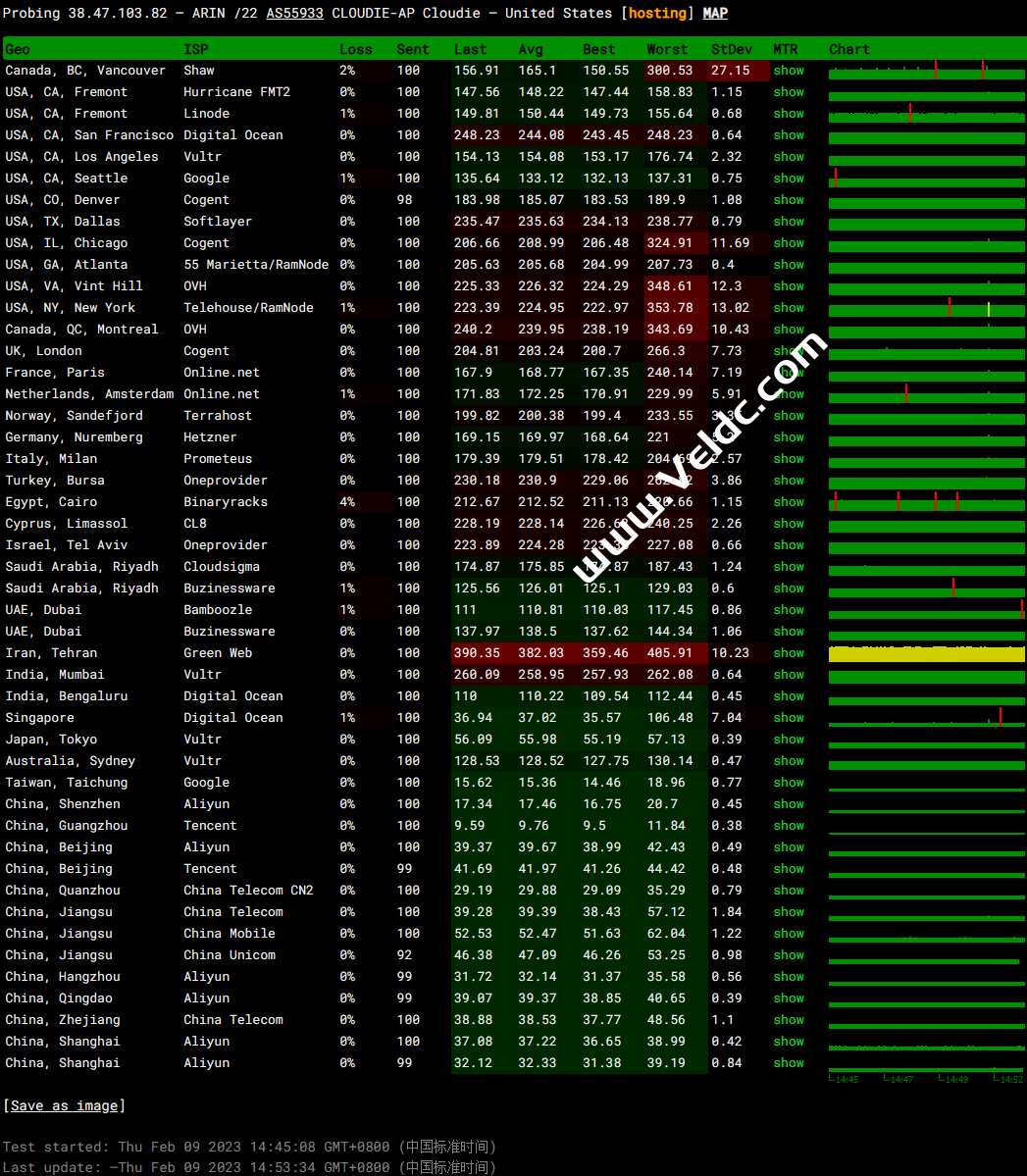Click Canada Vancouver latency chart bar

(926, 72)
